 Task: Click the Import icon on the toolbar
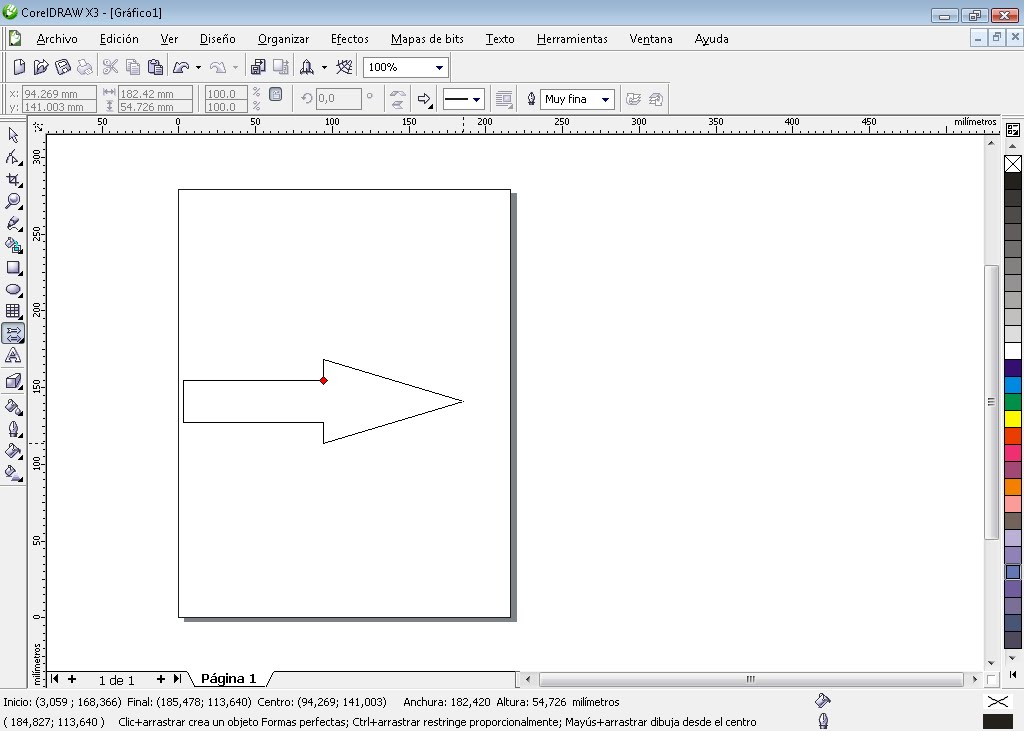coord(258,66)
